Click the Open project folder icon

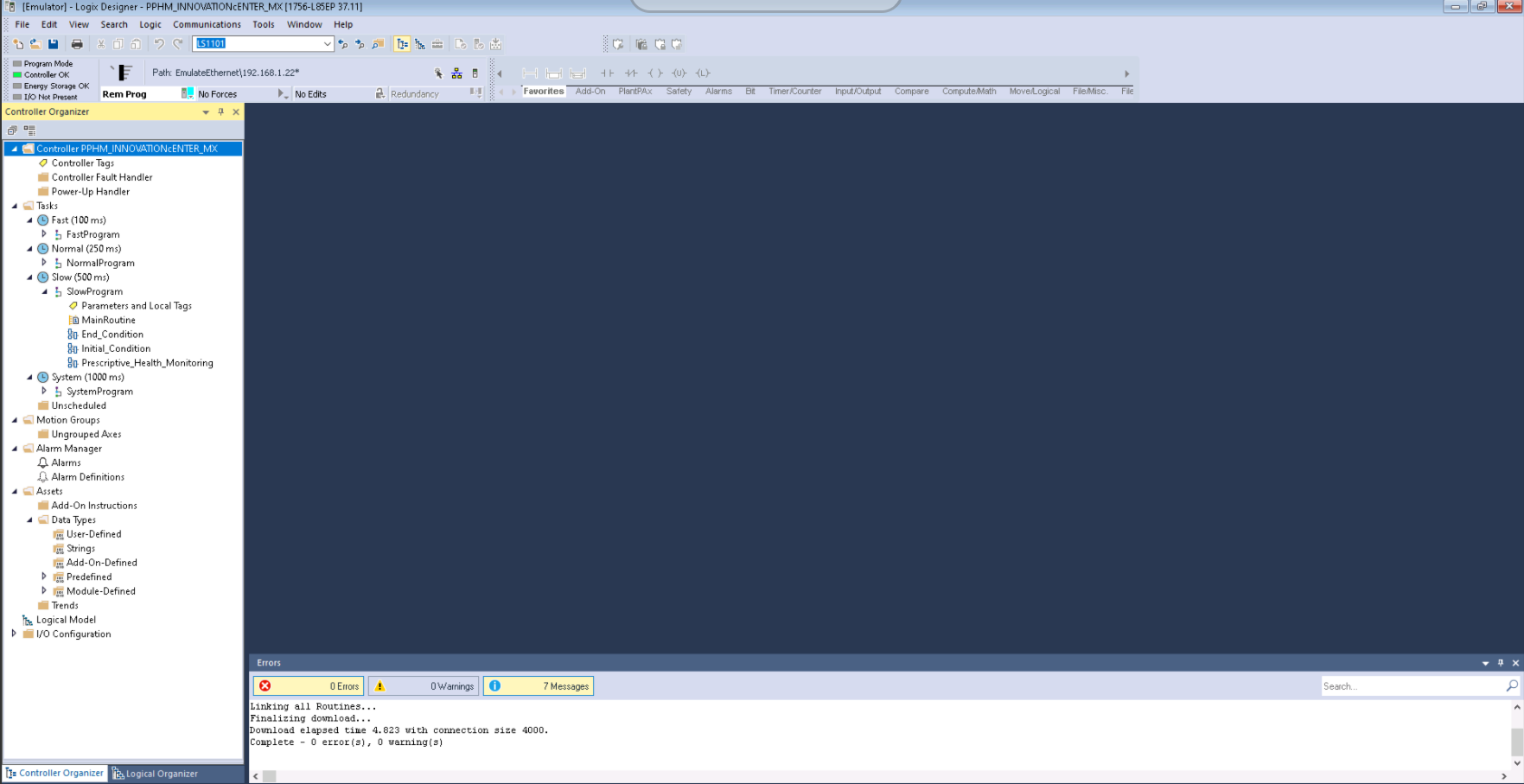point(35,44)
